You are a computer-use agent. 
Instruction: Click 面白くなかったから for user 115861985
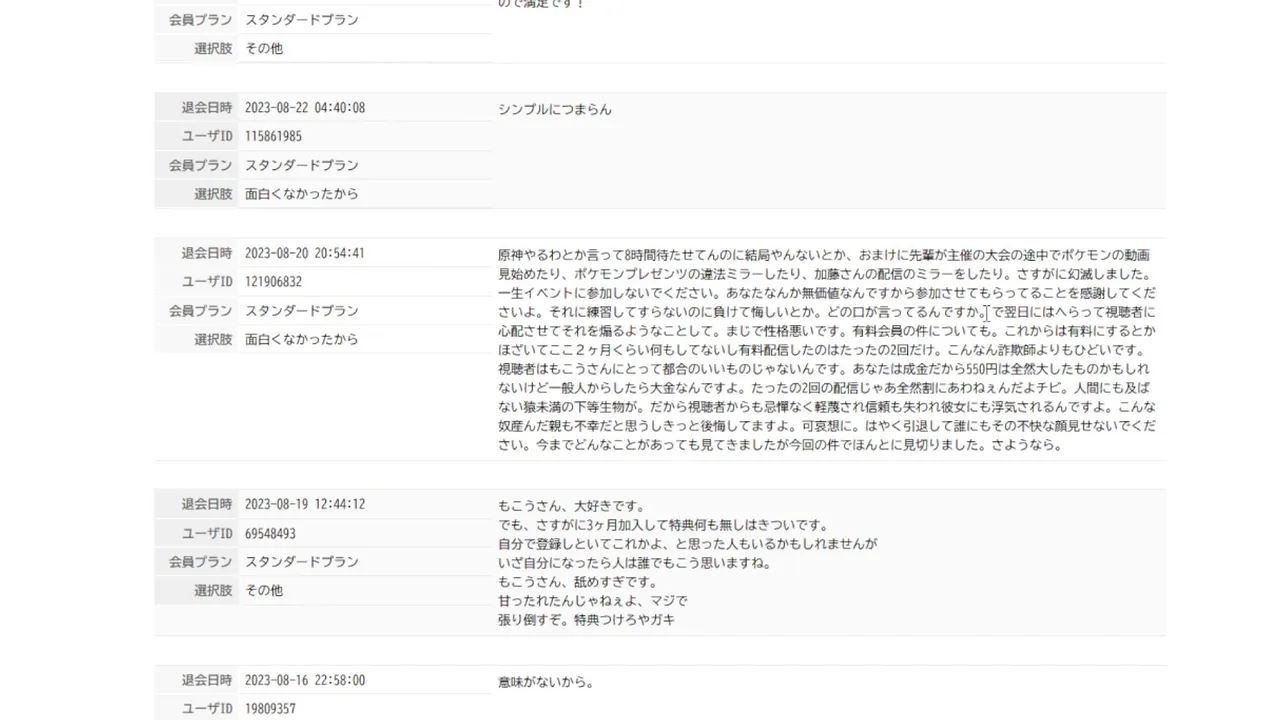301,194
